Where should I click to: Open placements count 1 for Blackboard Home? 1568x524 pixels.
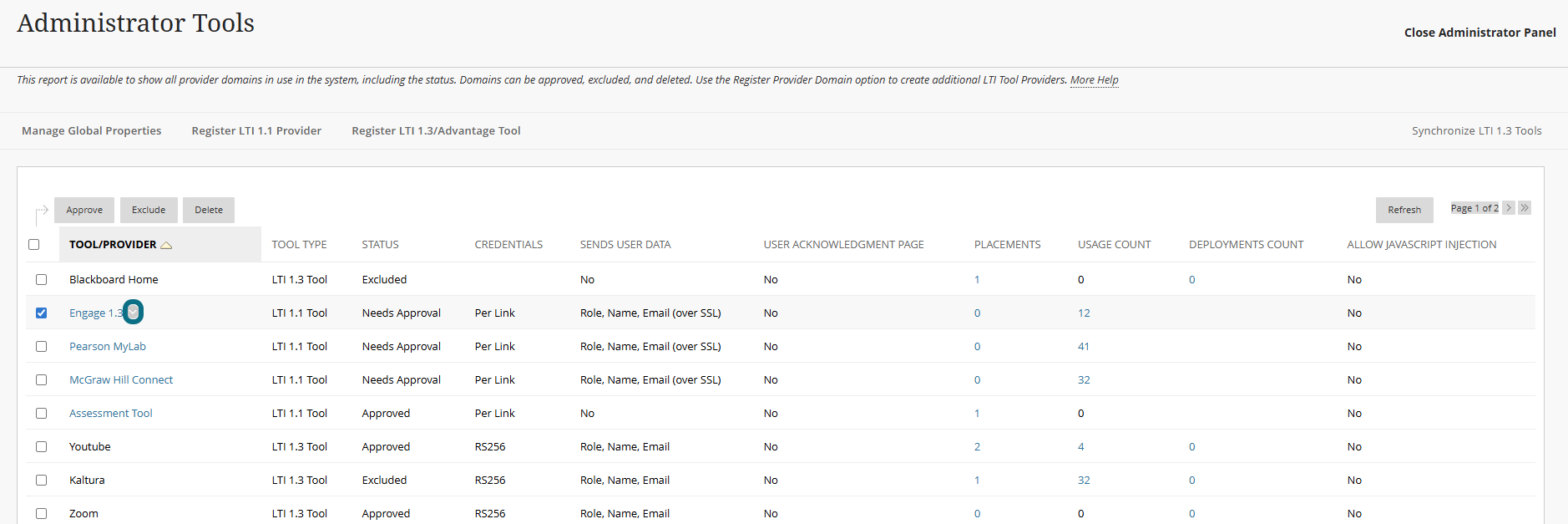(x=977, y=279)
